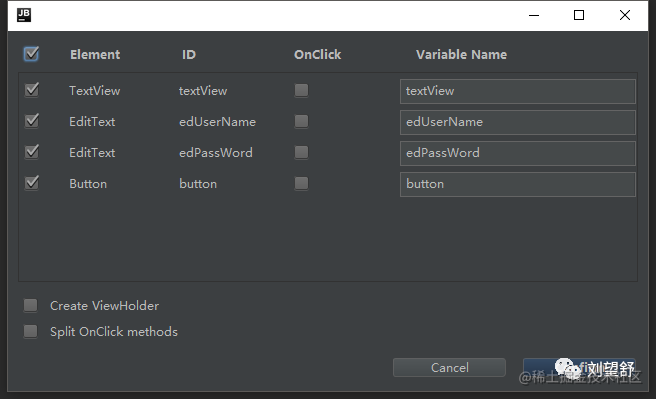Enable OnClick for button row

[301, 183]
